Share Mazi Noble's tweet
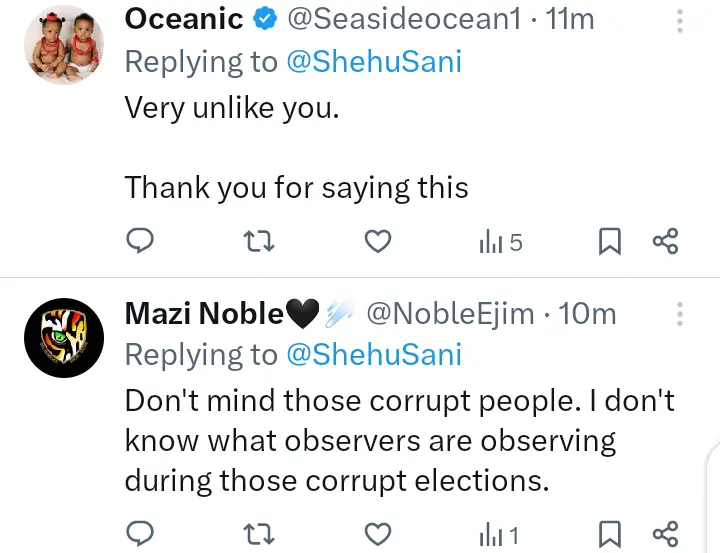Viewport: 720px width, 553px height. [x=665, y=534]
